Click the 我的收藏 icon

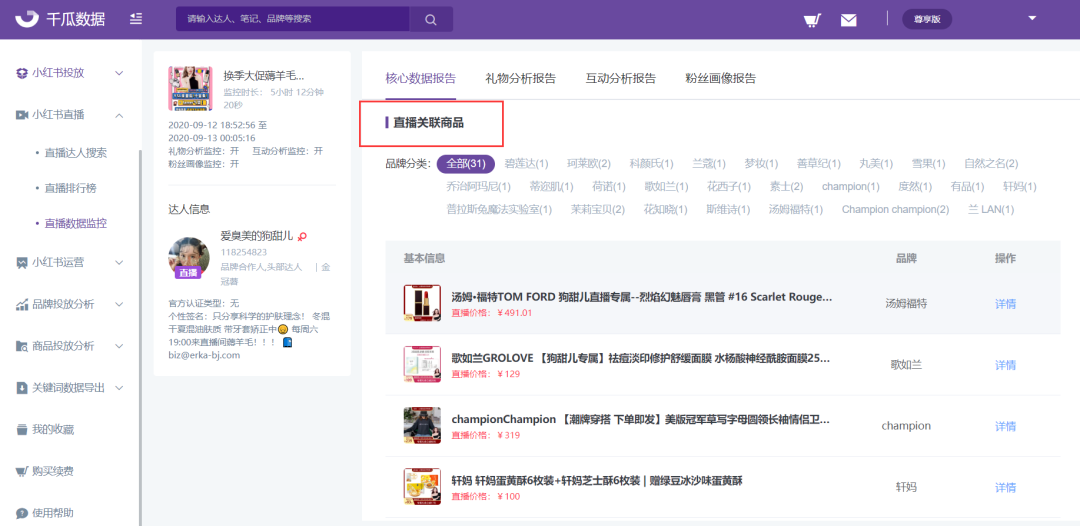pyautogui.click(x=21, y=430)
